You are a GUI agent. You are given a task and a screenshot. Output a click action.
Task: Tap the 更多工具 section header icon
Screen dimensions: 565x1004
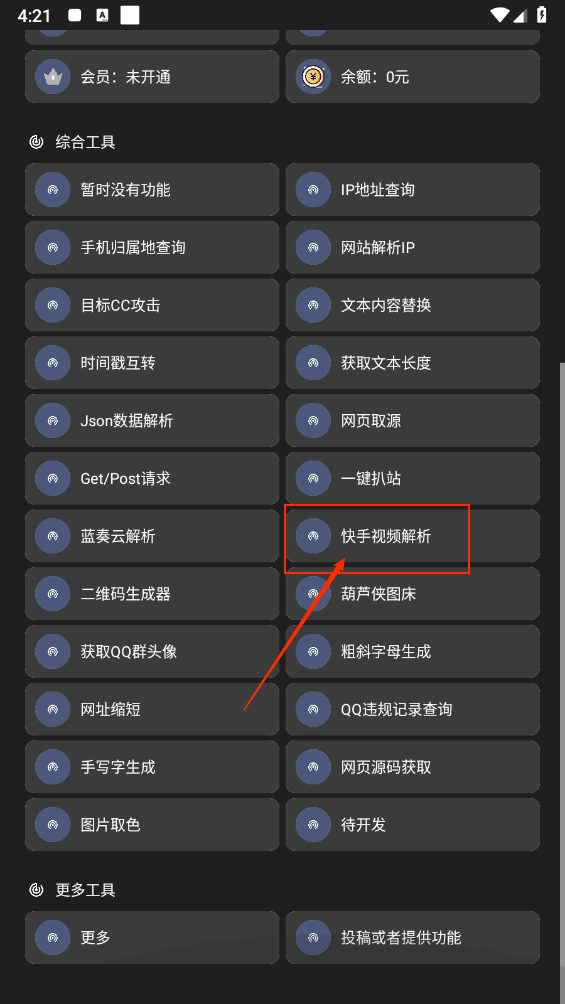37,889
